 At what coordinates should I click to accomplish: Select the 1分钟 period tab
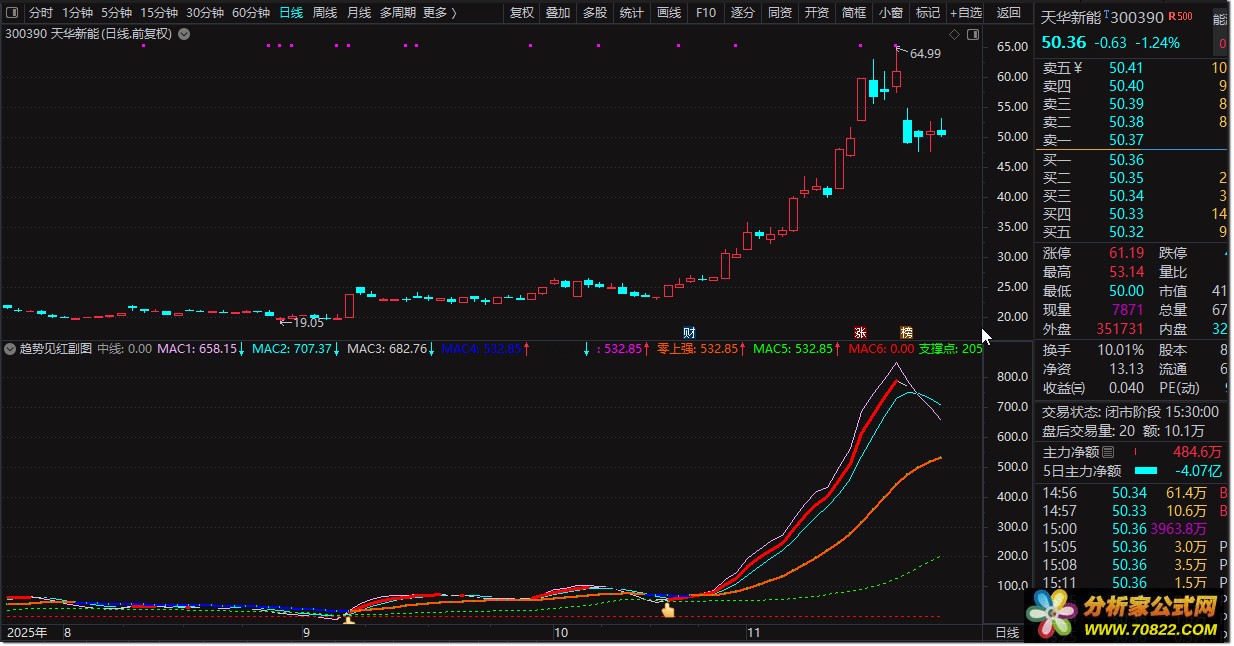pyautogui.click(x=77, y=13)
